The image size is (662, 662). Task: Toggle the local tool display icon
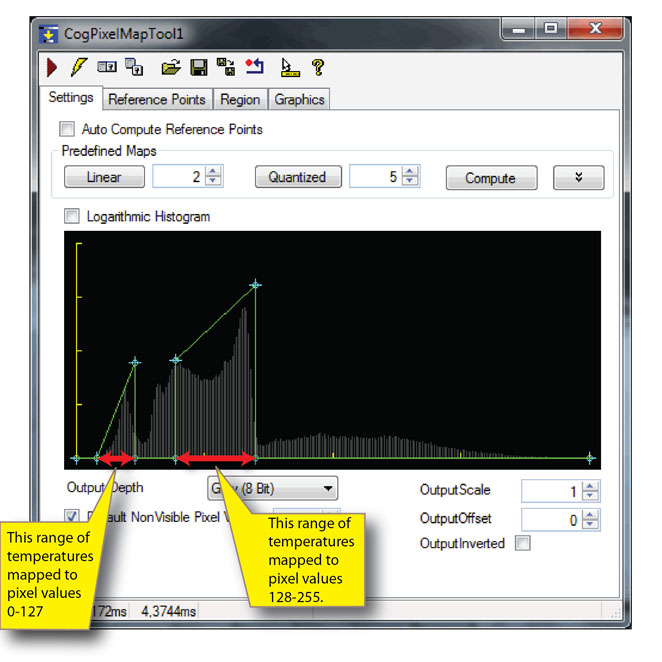click(x=107, y=67)
